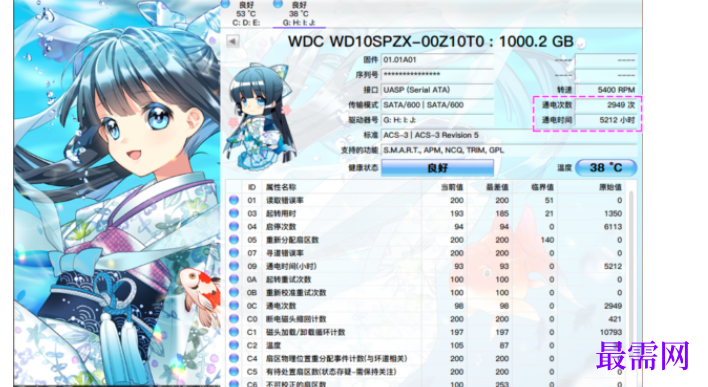The width and height of the screenshot is (708, 387).
Task: Select the 读取错误率 attribute name
Action: coord(284,200)
